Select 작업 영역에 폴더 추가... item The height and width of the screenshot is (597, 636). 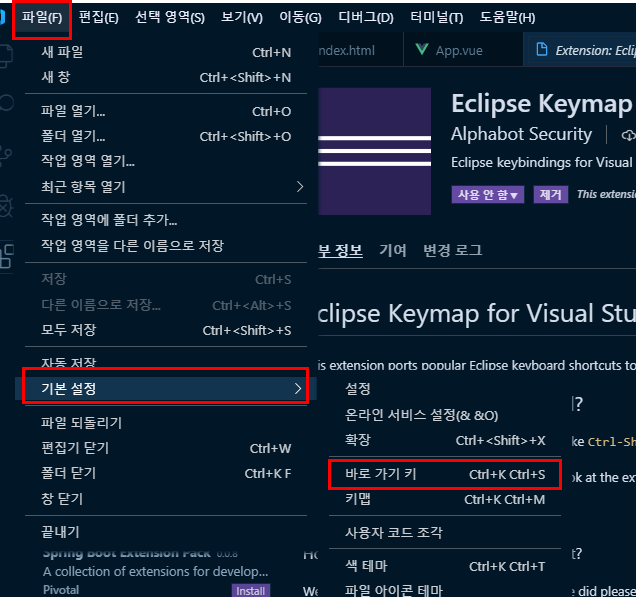(166, 220)
